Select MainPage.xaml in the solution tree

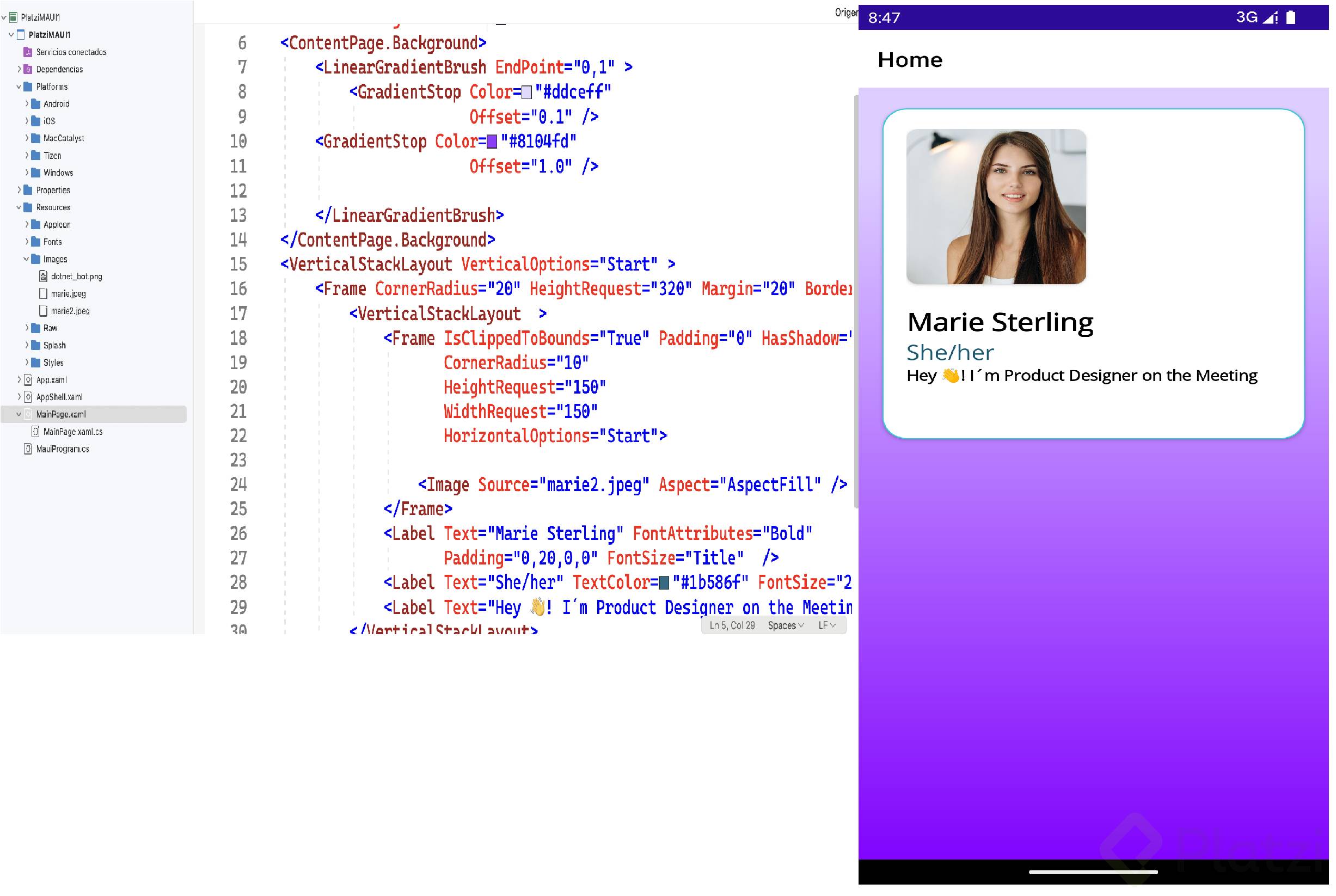(60, 414)
